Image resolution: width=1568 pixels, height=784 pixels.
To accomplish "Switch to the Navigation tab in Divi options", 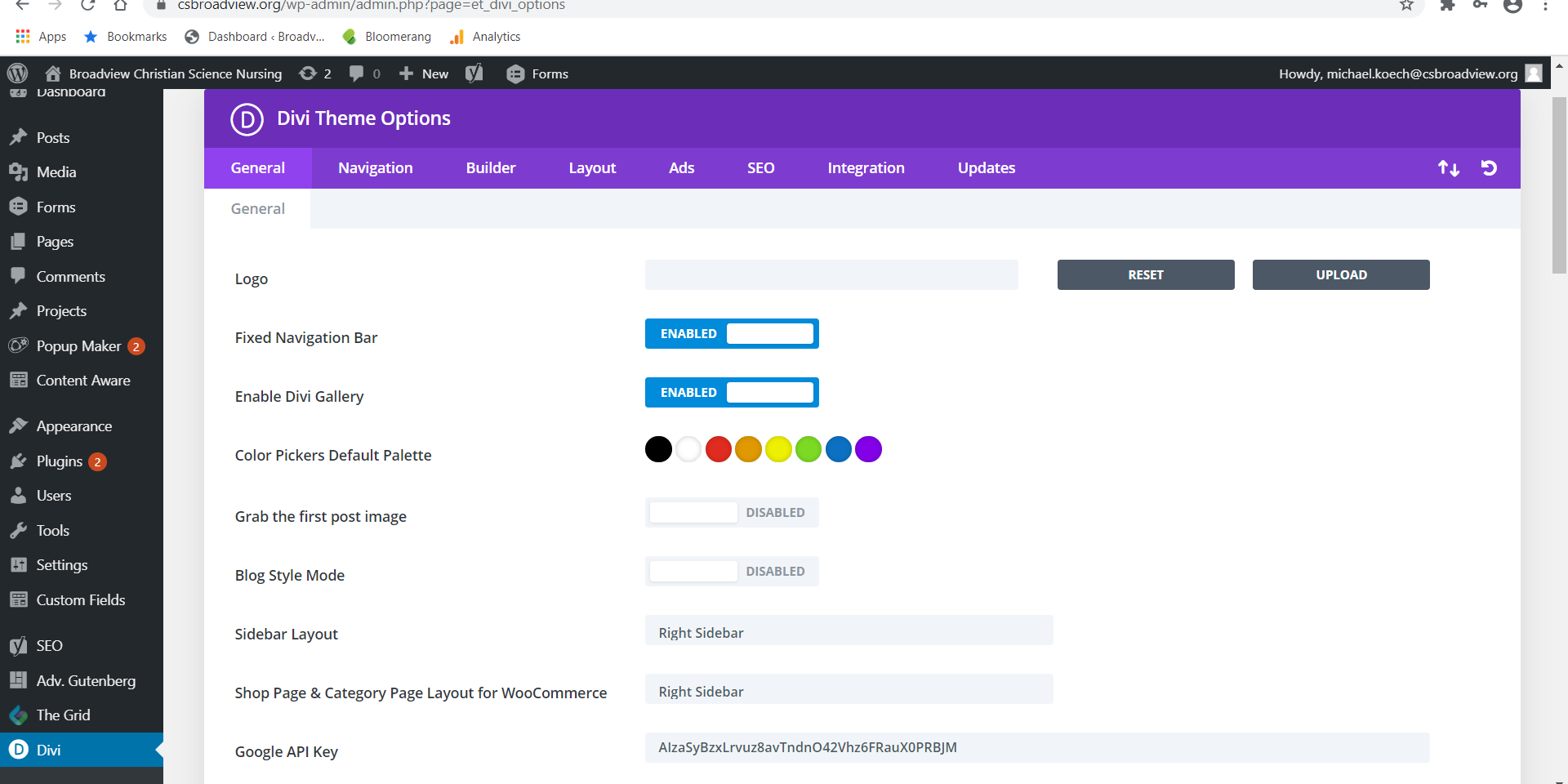I will [x=375, y=167].
